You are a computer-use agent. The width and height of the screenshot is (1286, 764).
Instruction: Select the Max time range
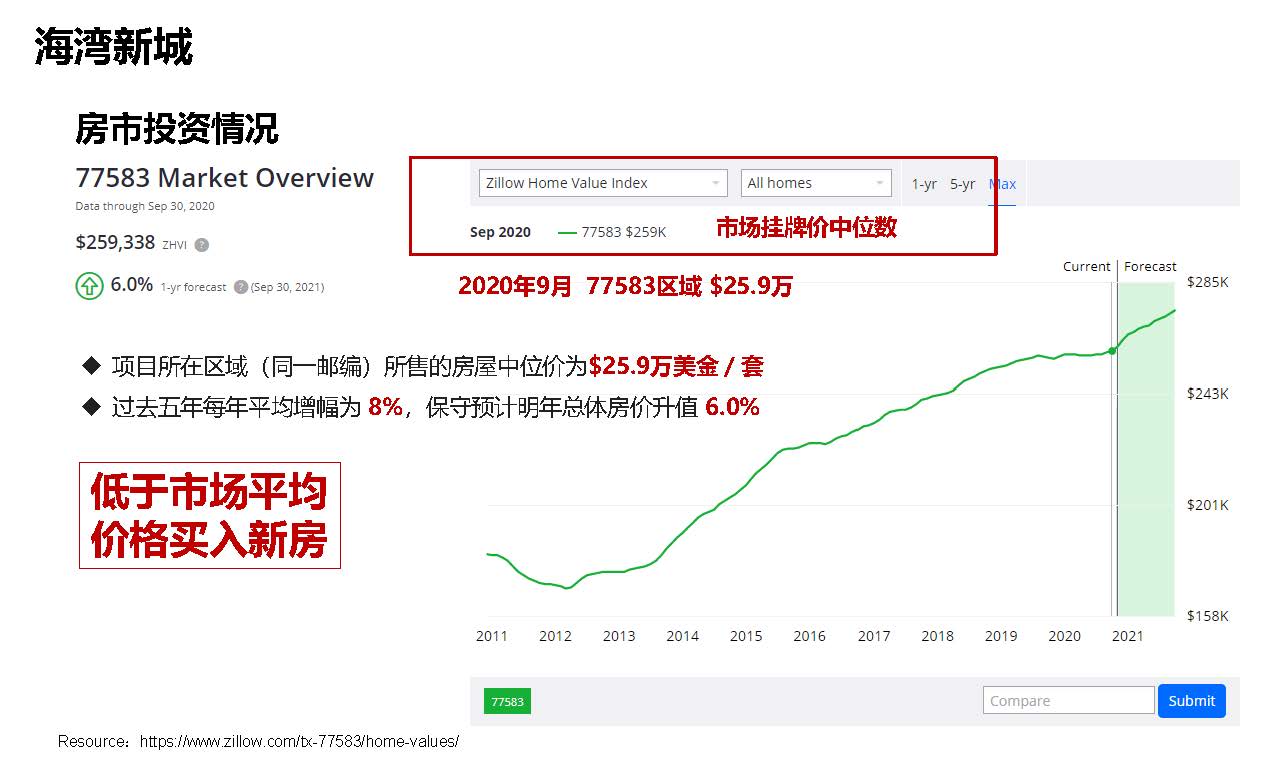pos(1002,184)
